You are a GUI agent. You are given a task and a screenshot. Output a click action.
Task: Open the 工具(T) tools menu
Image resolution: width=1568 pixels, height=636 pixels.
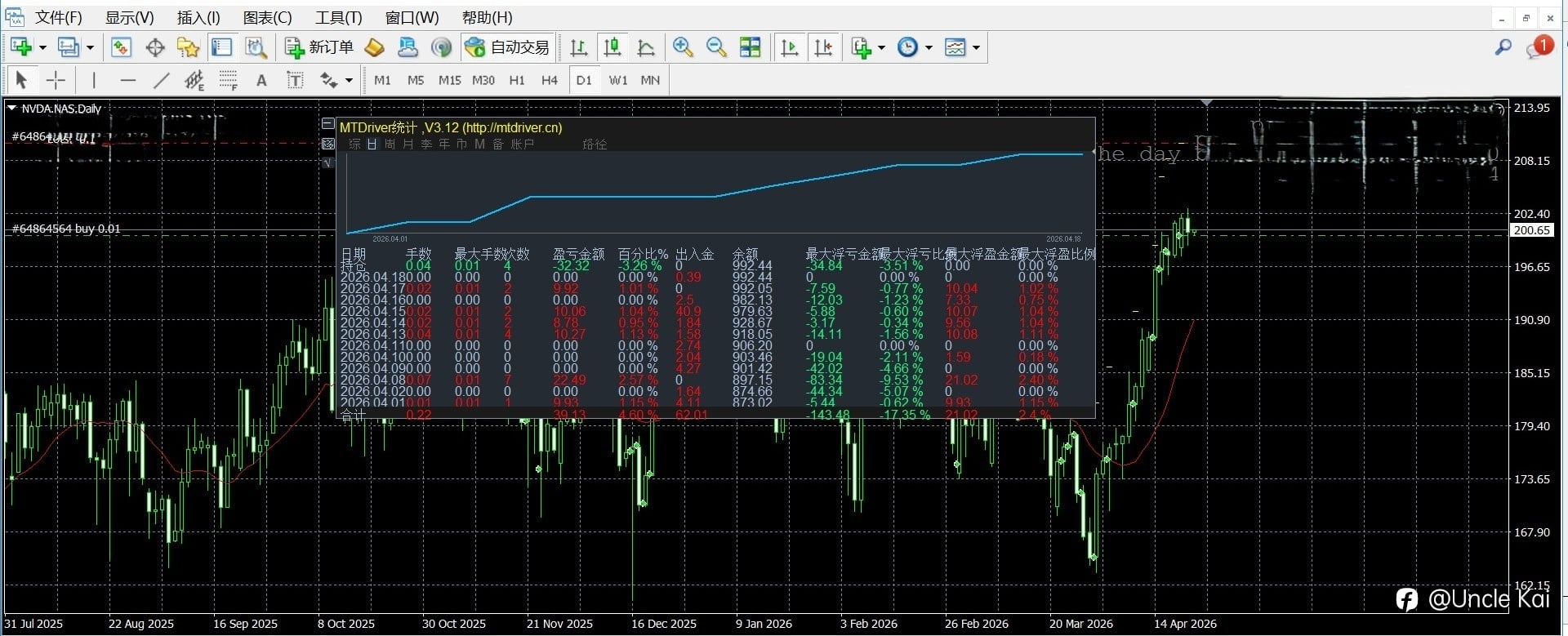point(338,17)
